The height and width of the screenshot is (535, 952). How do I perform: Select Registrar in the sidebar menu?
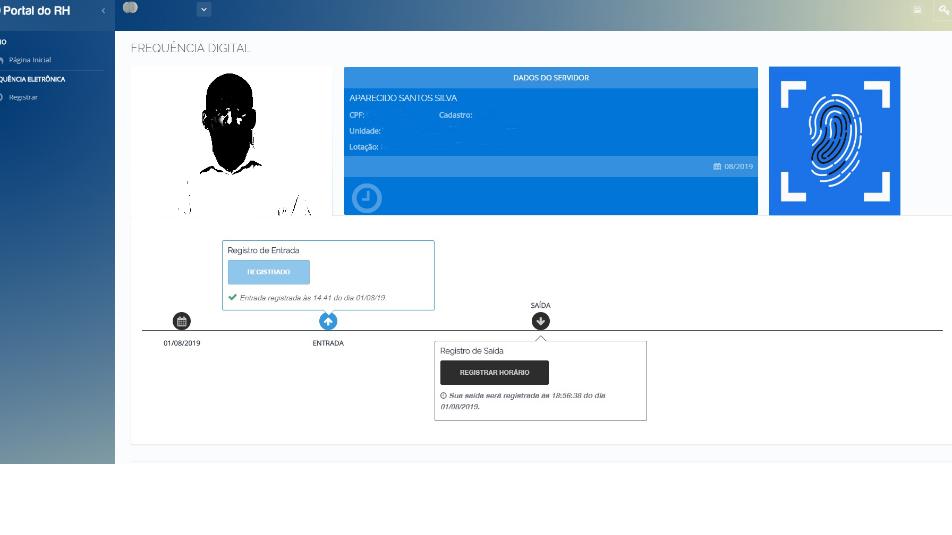click(23, 97)
